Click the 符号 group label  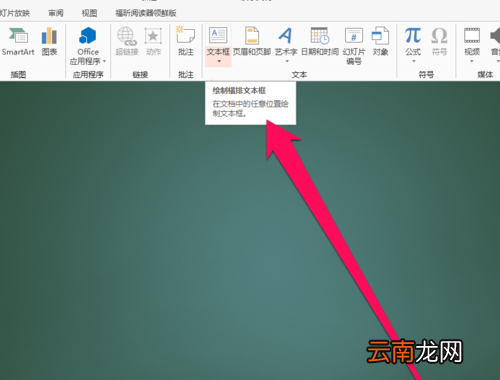(x=426, y=75)
